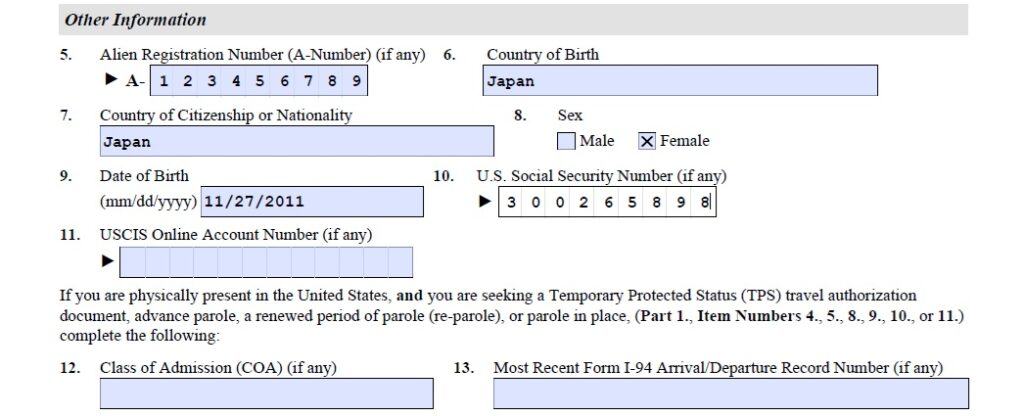The image size is (1024, 416).
Task: Click the Date of Birth input field
Action: 312,202
